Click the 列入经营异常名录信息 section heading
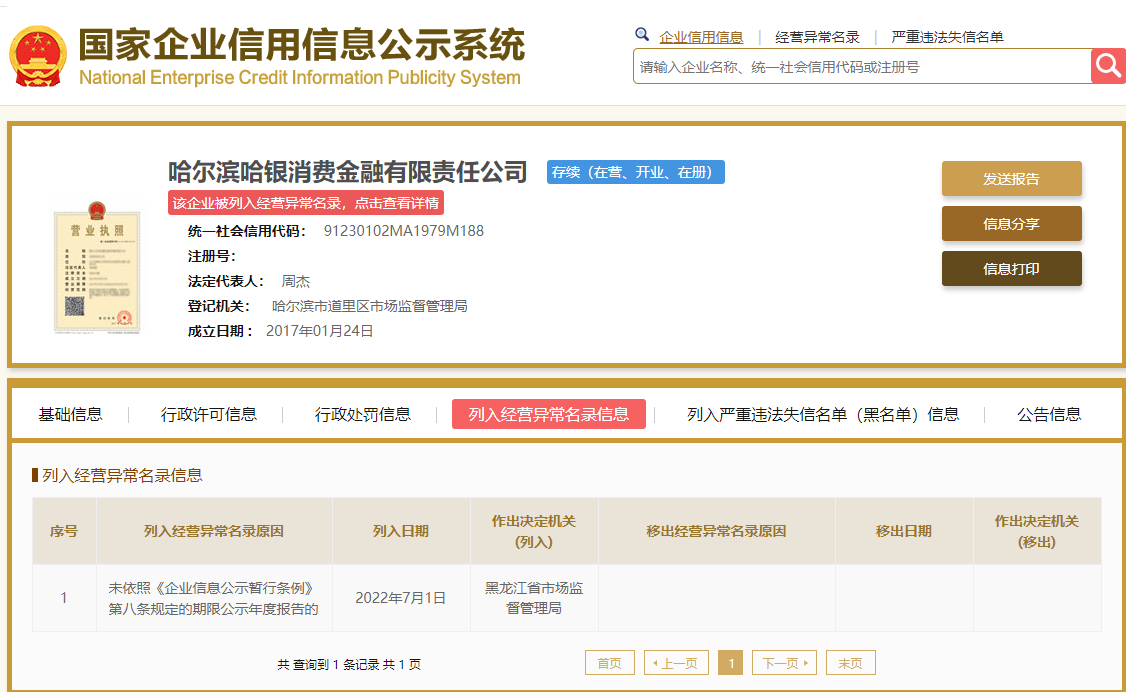Image resolution: width=1126 pixels, height=692 pixels. [122, 475]
